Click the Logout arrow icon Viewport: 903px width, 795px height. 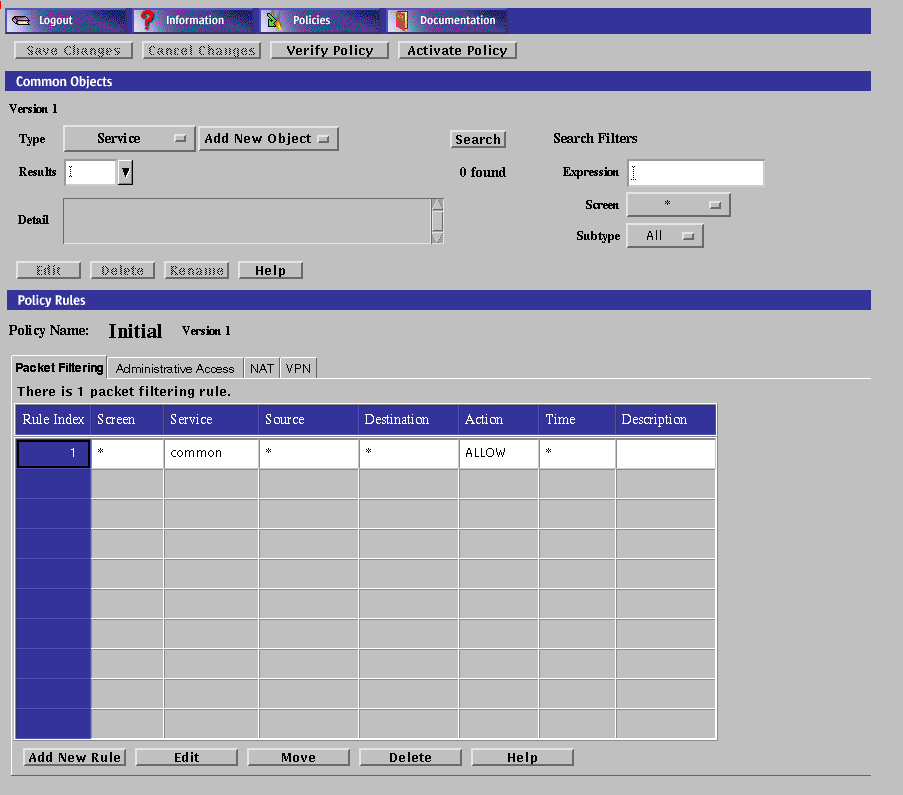tap(21, 21)
